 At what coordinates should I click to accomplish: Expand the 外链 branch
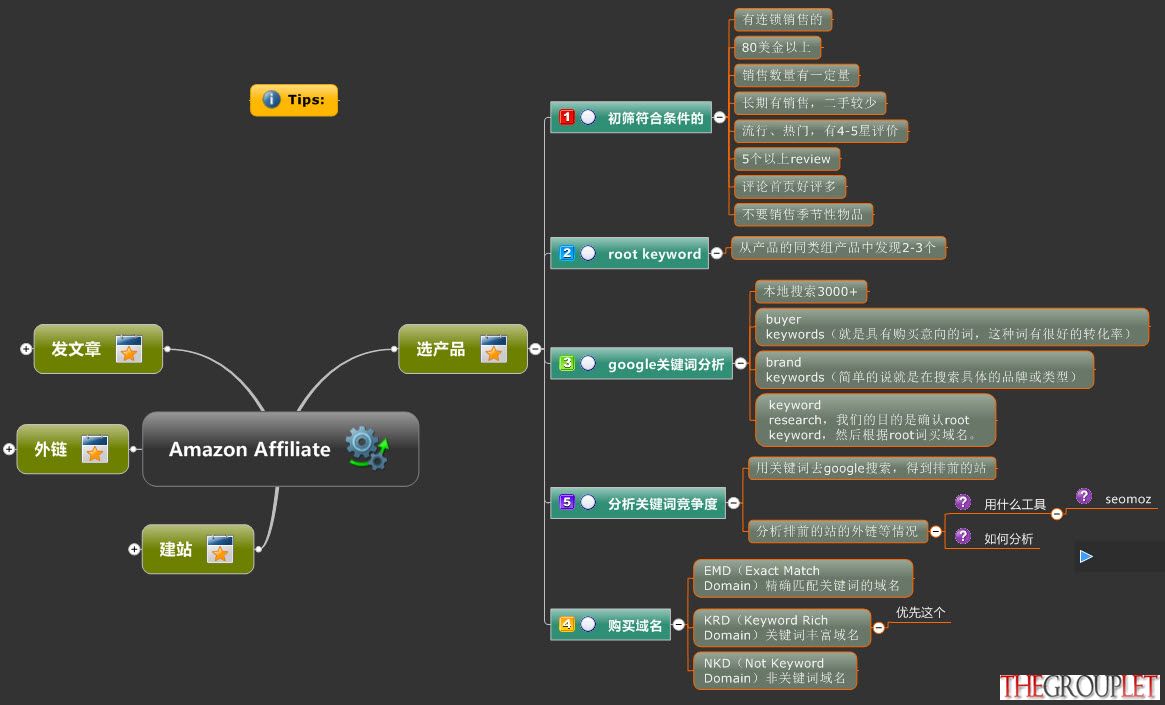9,449
